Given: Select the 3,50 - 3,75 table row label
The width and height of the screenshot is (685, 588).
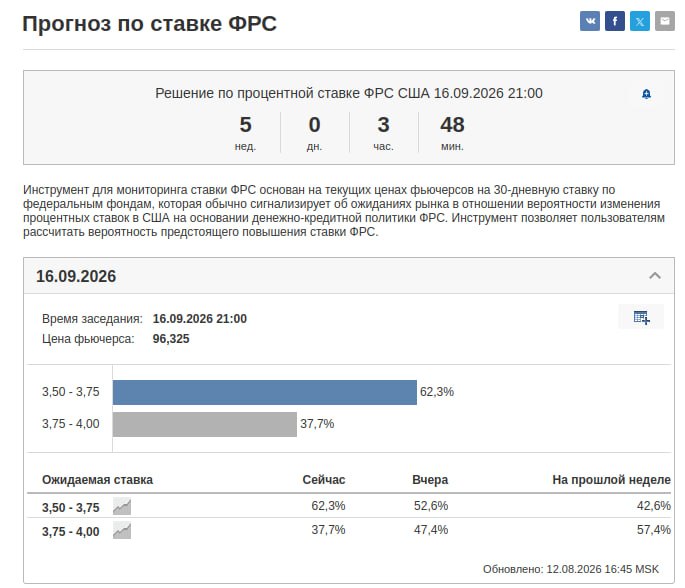Looking at the screenshot, I should [71, 508].
